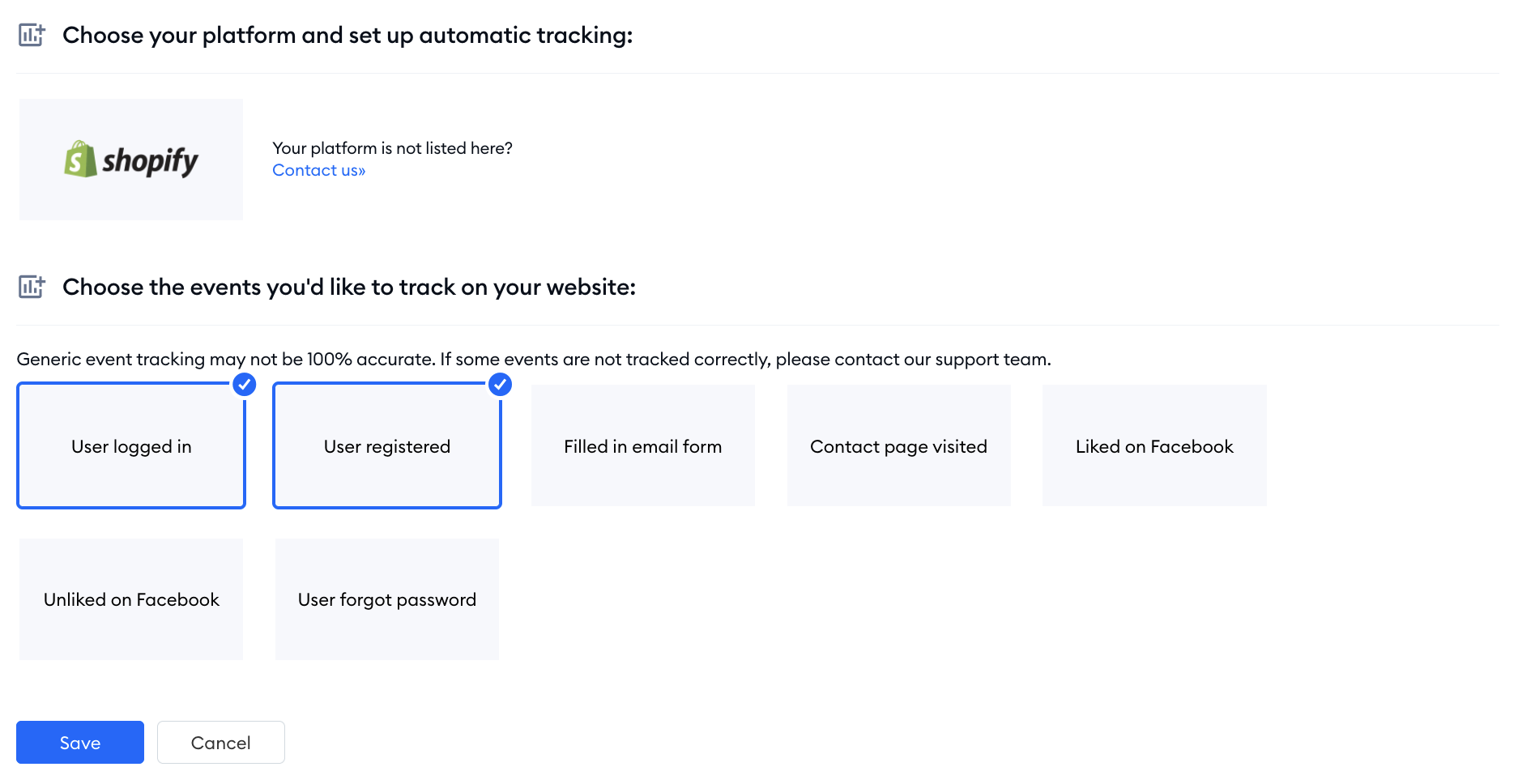
Task: Click the chart icon beside platform heading
Action: click(x=32, y=35)
